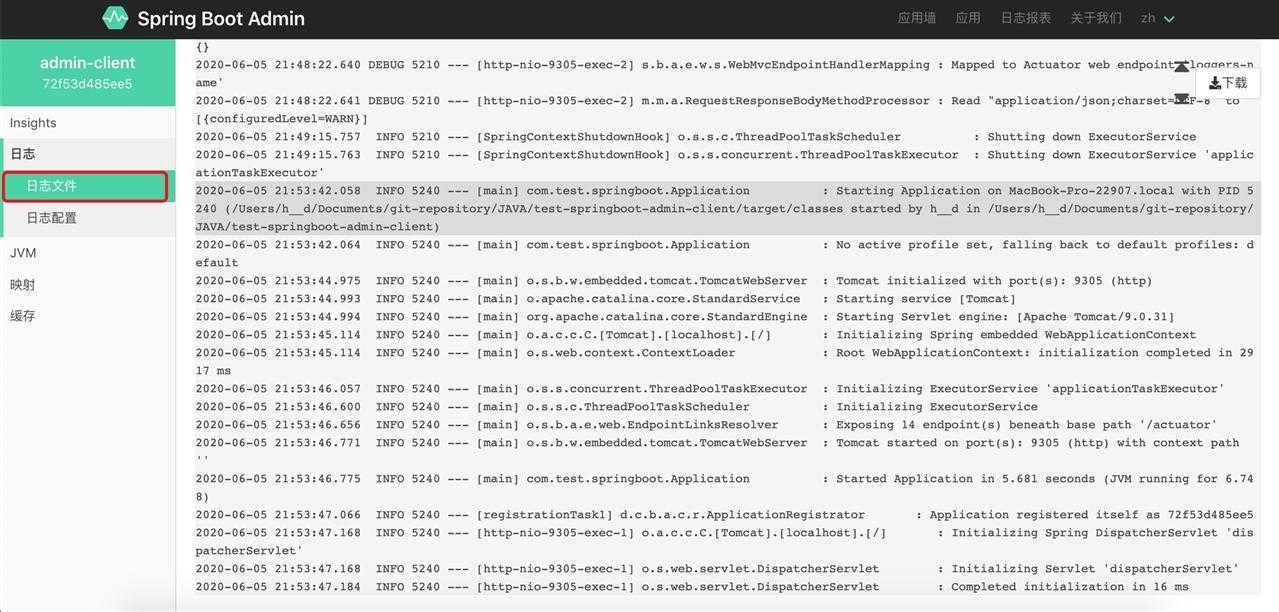Image resolution: width=1279 pixels, height=612 pixels.
Task: Select 日志文件 in the sidebar
Action: 85,186
